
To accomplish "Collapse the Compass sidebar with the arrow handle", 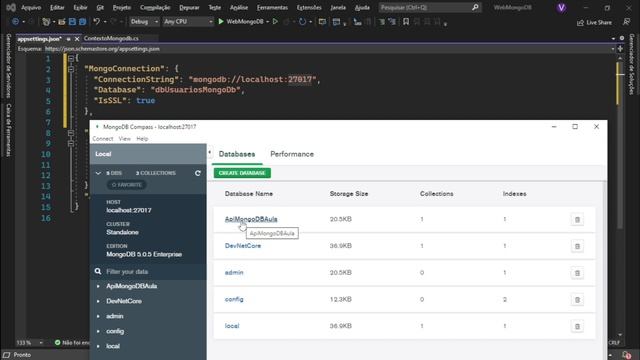I will (x=209, y=153).
